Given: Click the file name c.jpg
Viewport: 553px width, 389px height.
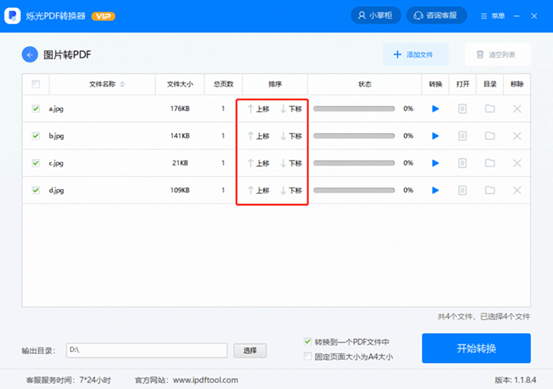Looking at the screenshot, I should pos(56,163).
